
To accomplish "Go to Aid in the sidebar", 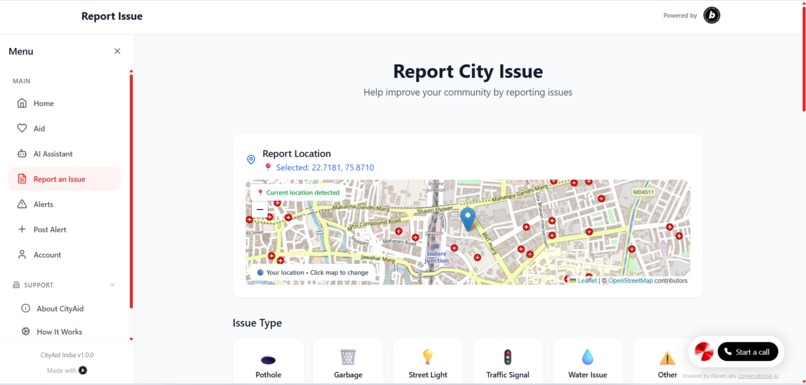I will click(x=64, y=129).
